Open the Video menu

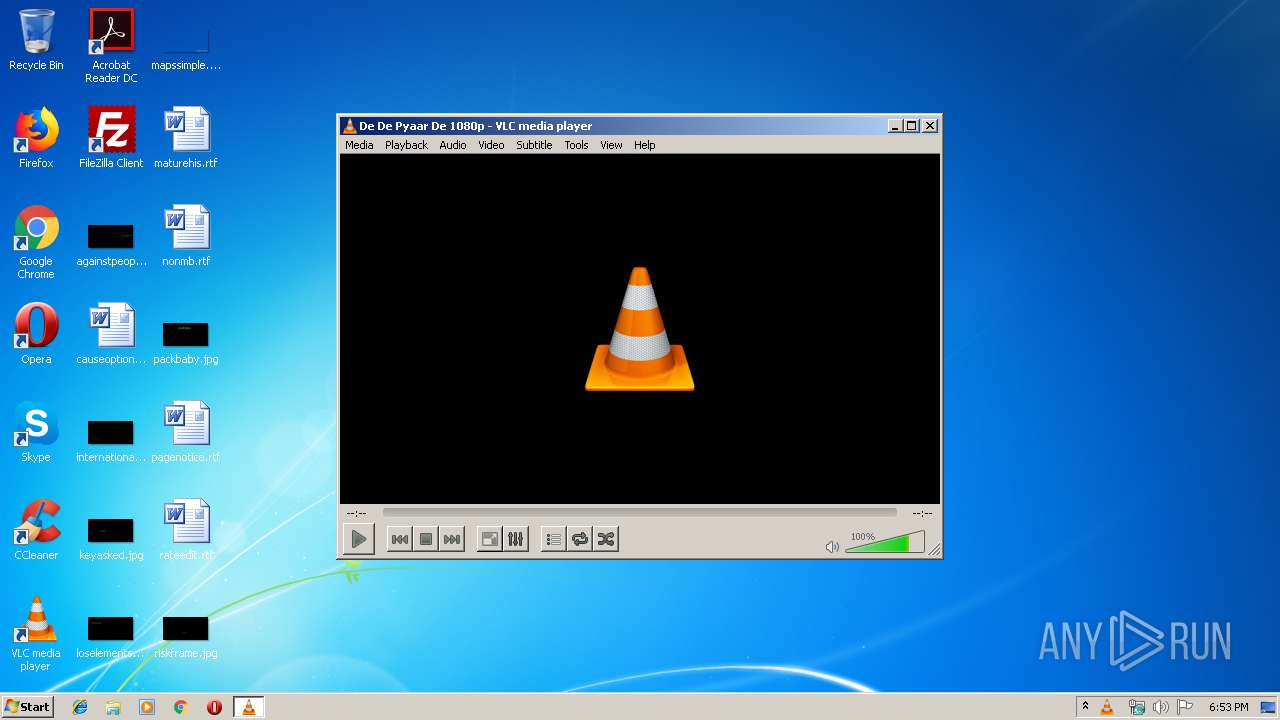pos(491,145)
